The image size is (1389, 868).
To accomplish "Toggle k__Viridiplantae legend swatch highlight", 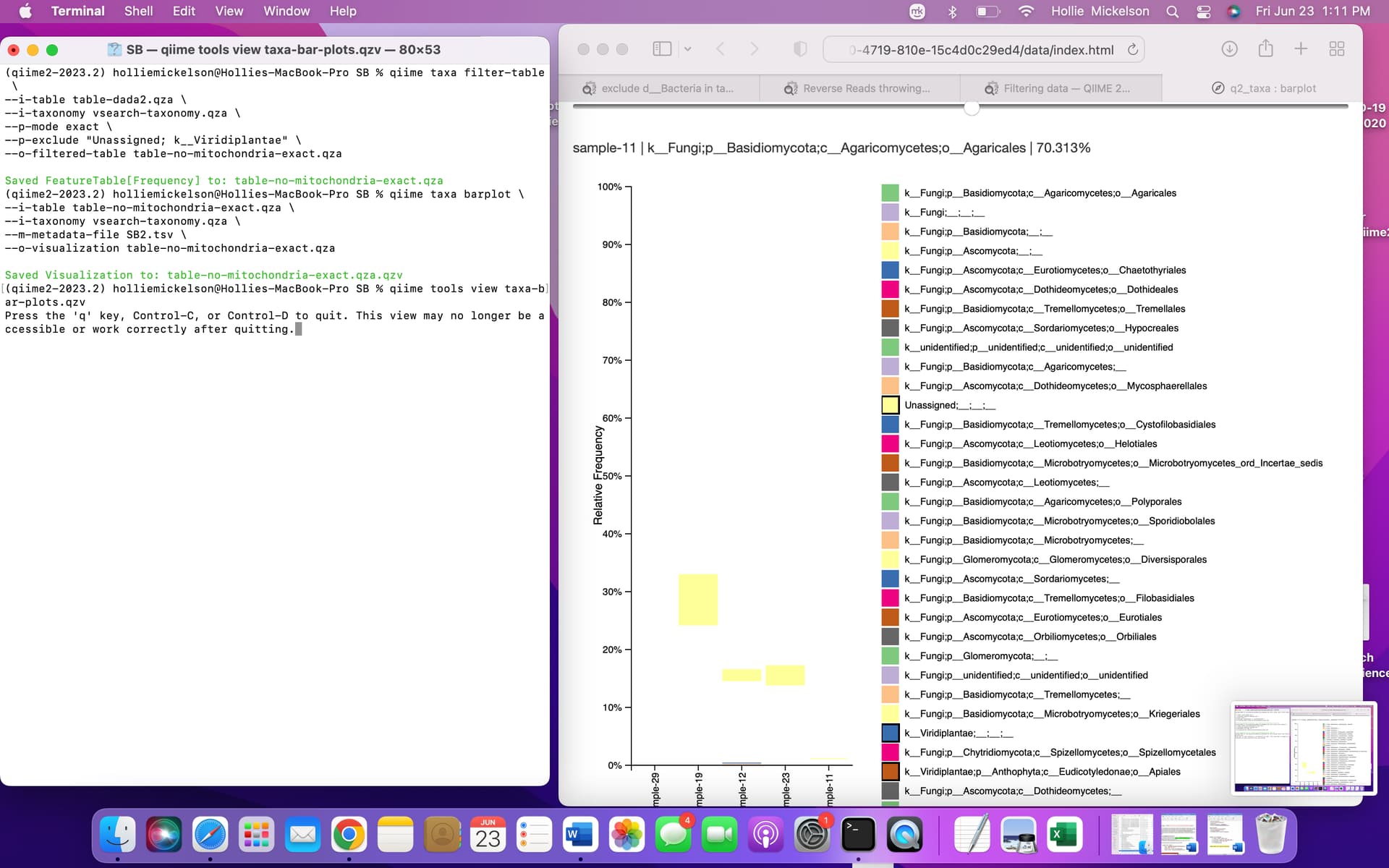I will [890, 733].
